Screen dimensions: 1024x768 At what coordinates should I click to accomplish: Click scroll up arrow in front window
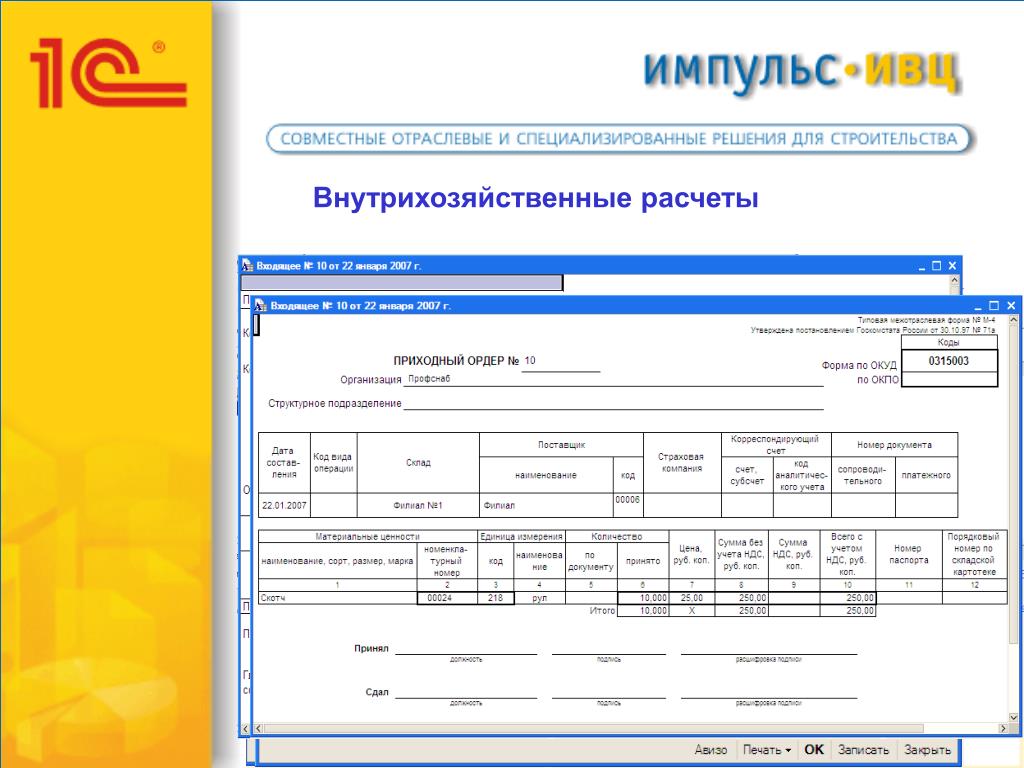click(x=1014, y=321)
